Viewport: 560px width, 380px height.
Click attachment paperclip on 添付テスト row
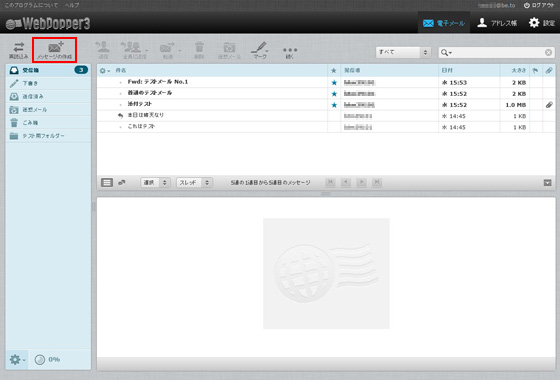coord(549,105)
